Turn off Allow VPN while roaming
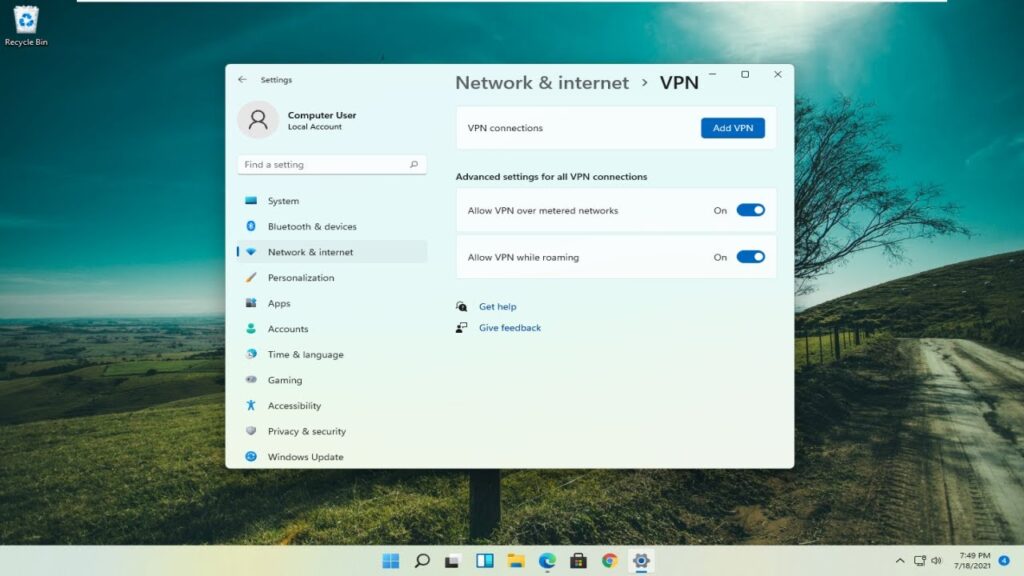The width and height of the screenshot is (1024, 576). click(x=750, y=257)
